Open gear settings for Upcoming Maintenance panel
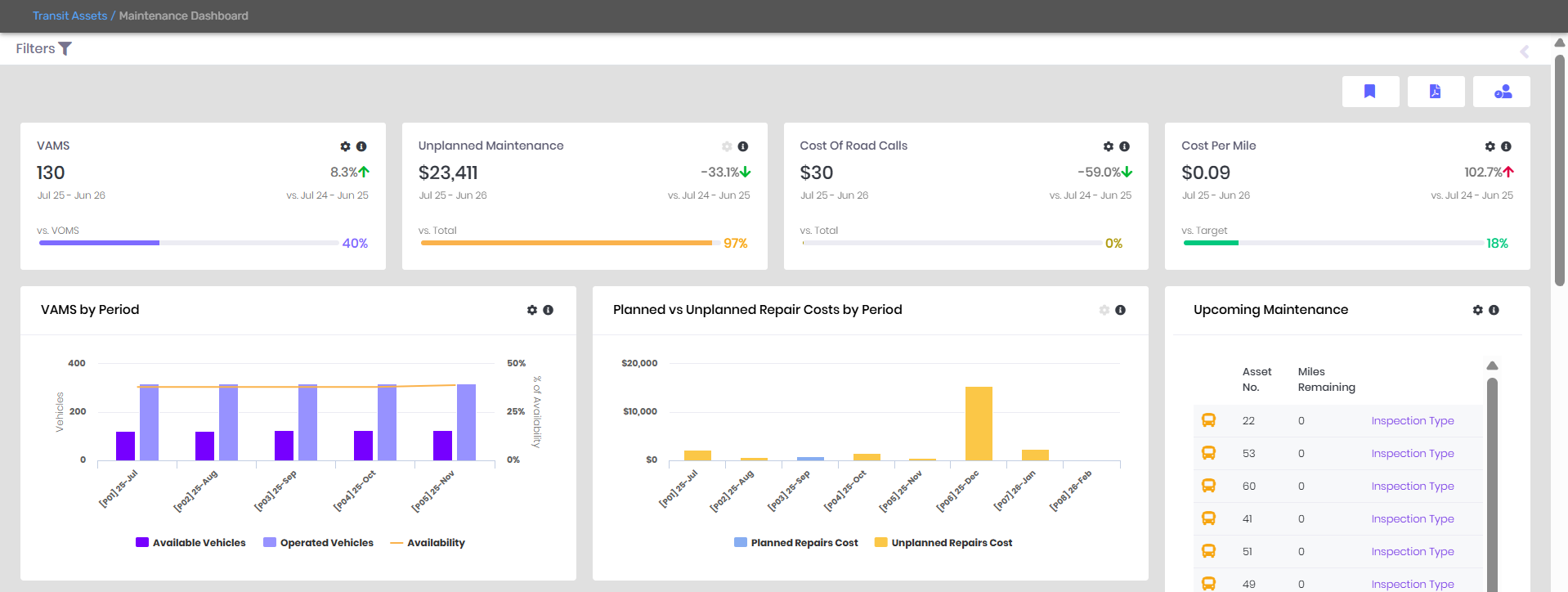 pos(1477,310)
